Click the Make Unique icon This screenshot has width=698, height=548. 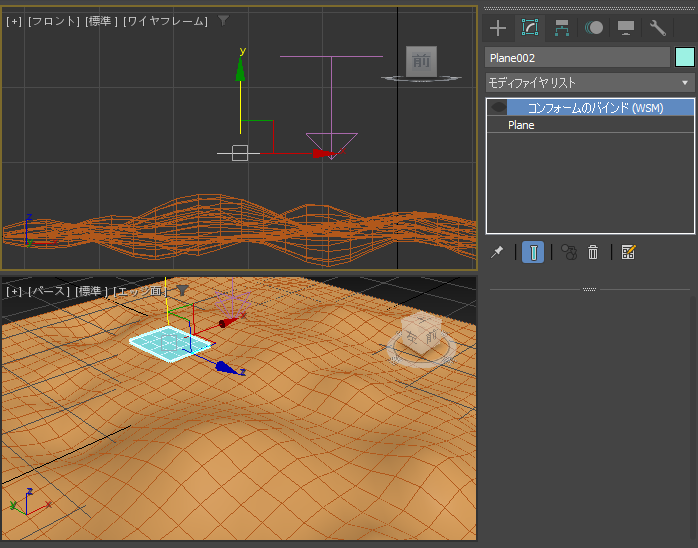[569, 252]
